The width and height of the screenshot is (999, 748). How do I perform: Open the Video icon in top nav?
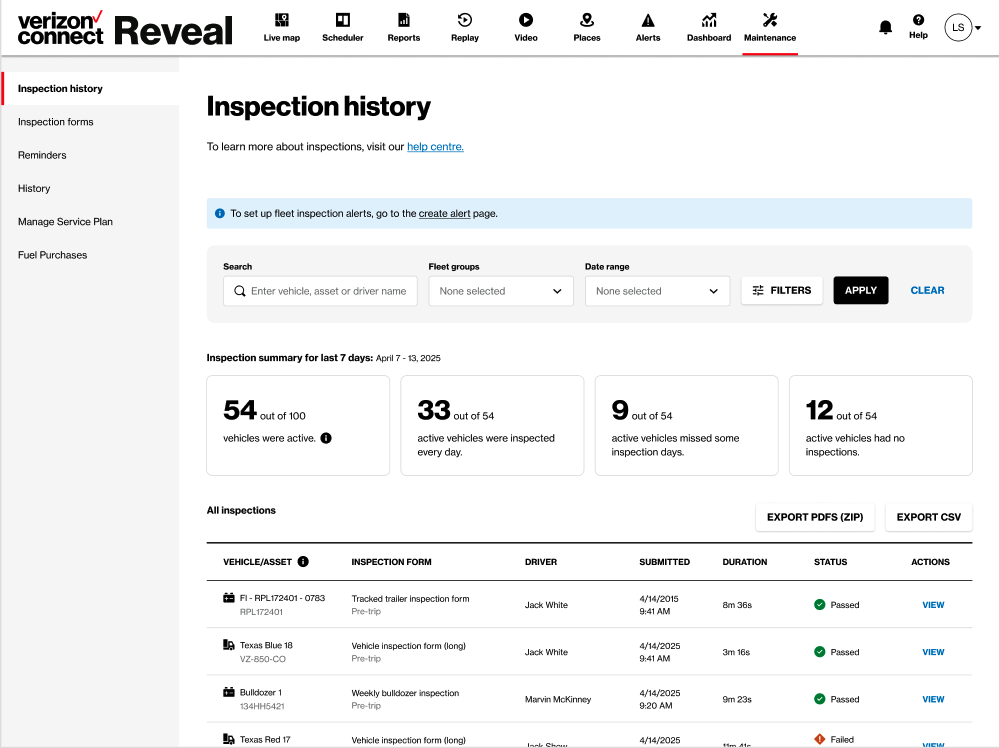pos(526,20)
